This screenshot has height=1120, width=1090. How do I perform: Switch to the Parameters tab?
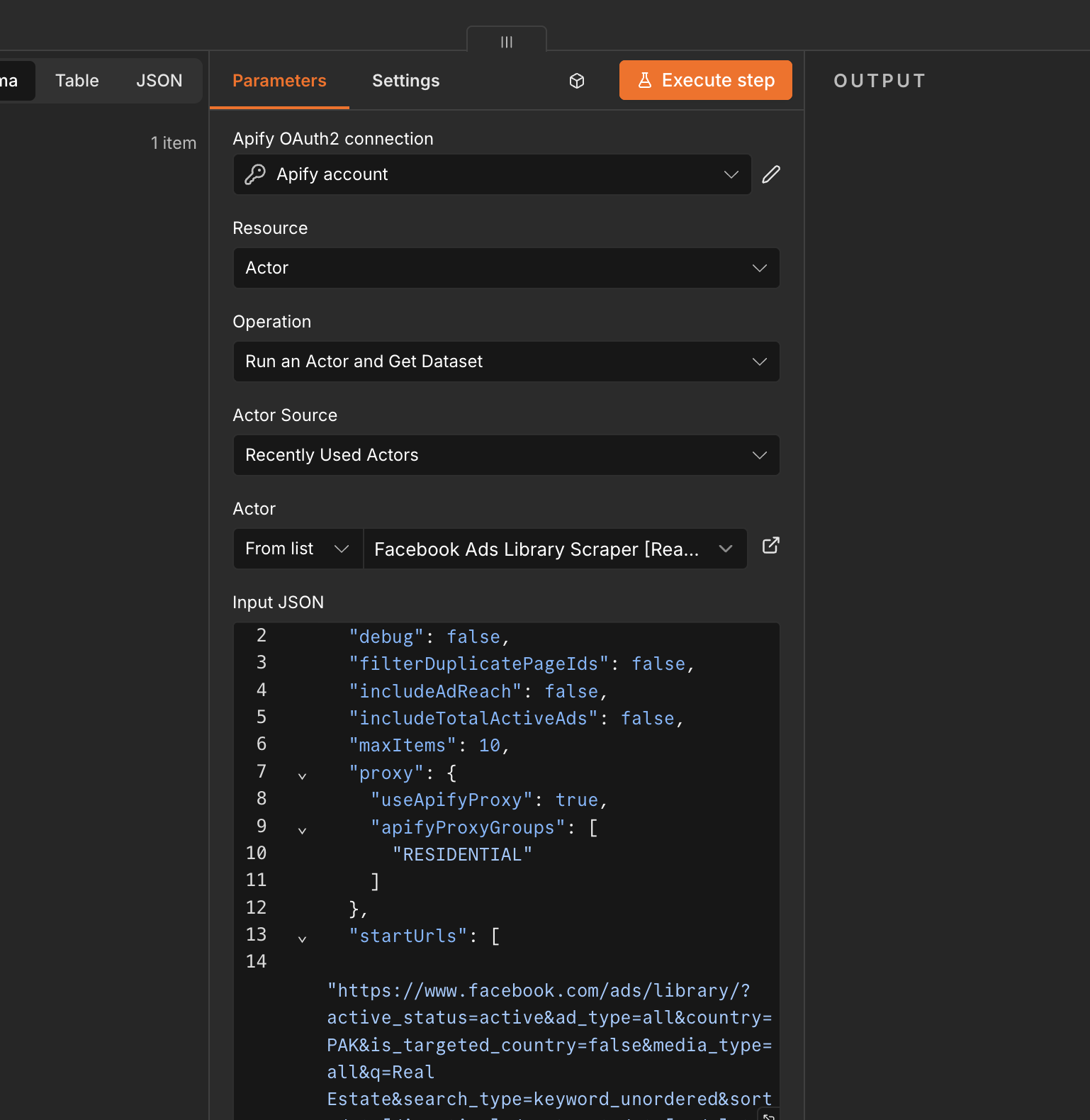(279, 81)
